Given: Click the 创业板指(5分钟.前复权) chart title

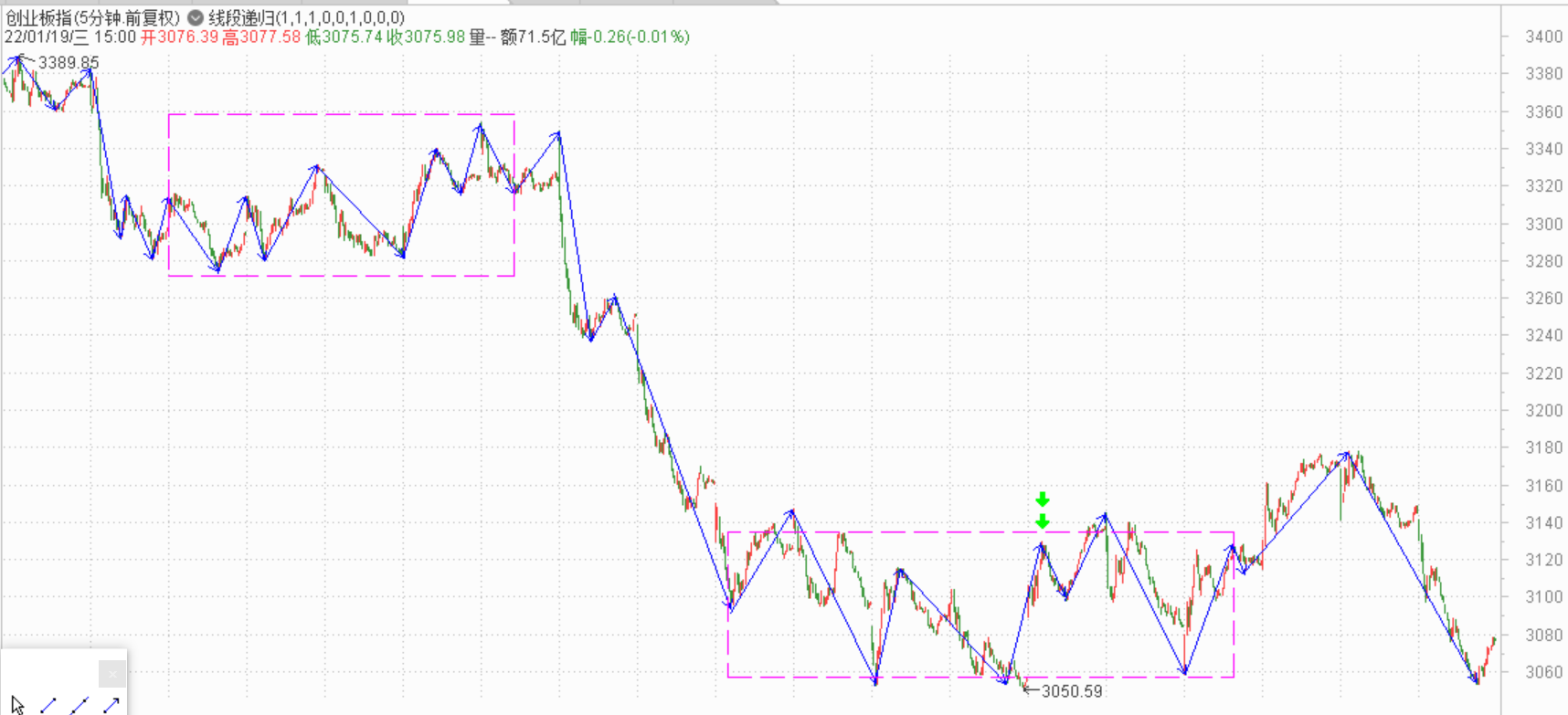Looking at the screenshot, I should pos(92,17).
